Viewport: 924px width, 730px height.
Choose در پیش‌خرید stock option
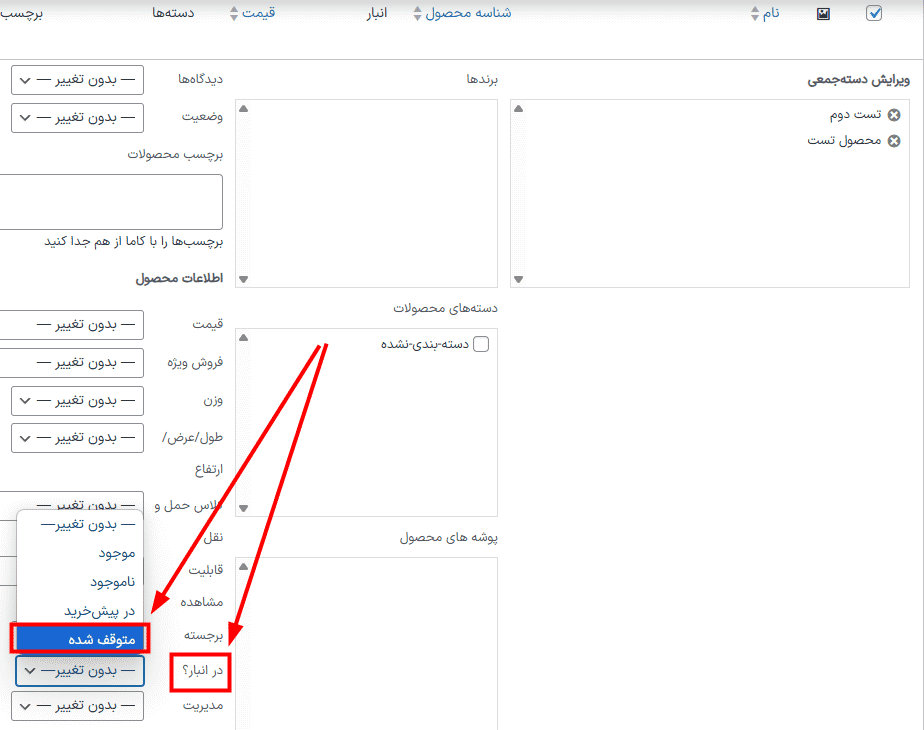coord(80,611)
